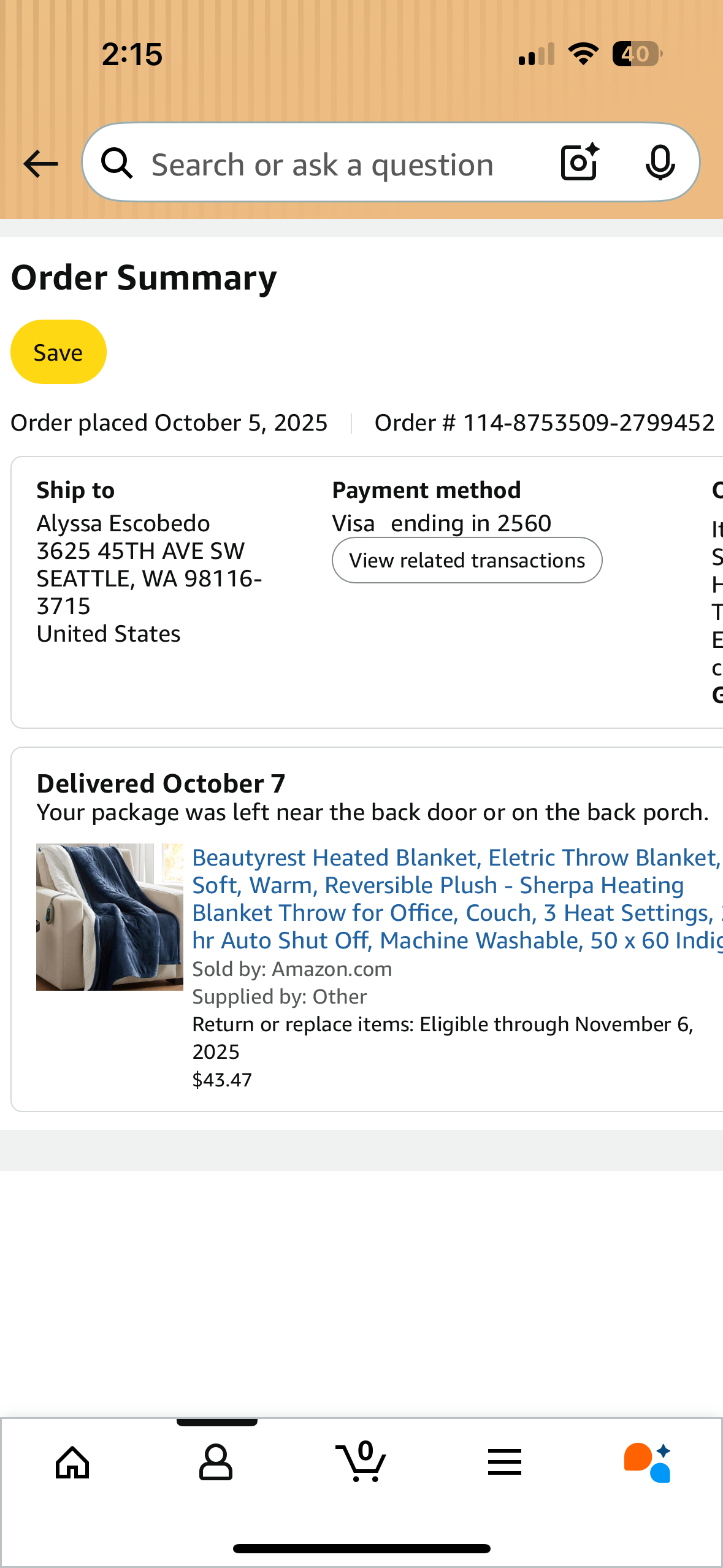The width and height of the screenshot is (723, 1568).
Task: Open the Rufus AI assistant icon
Action: (x=648, y=1462)
